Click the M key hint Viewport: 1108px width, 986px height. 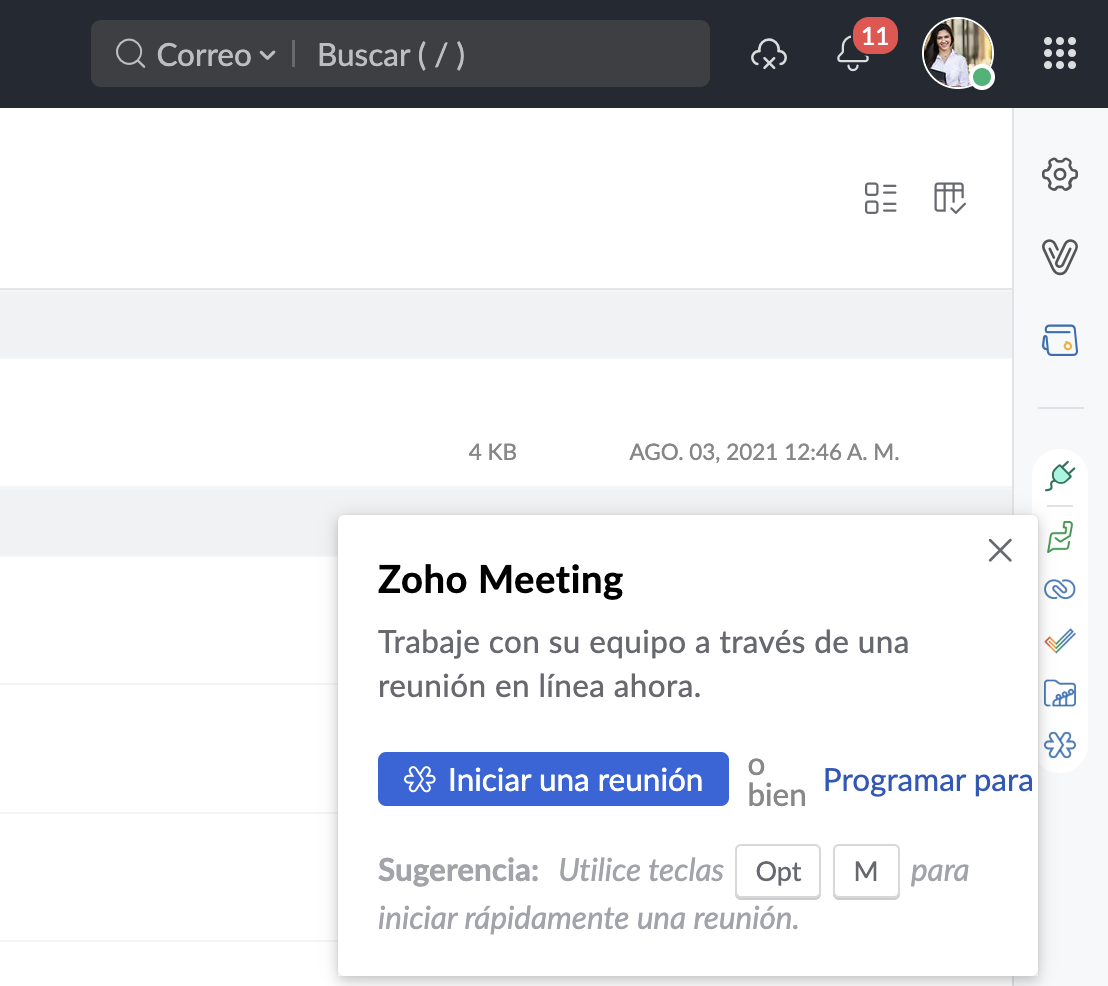pyautogui.click(x=866, y=871)
